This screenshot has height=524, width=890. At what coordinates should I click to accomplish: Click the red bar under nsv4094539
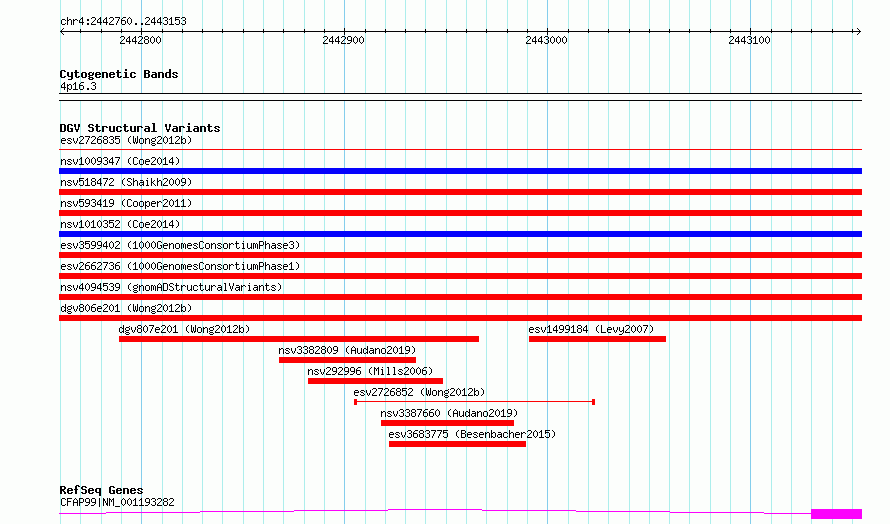point(460,297)
